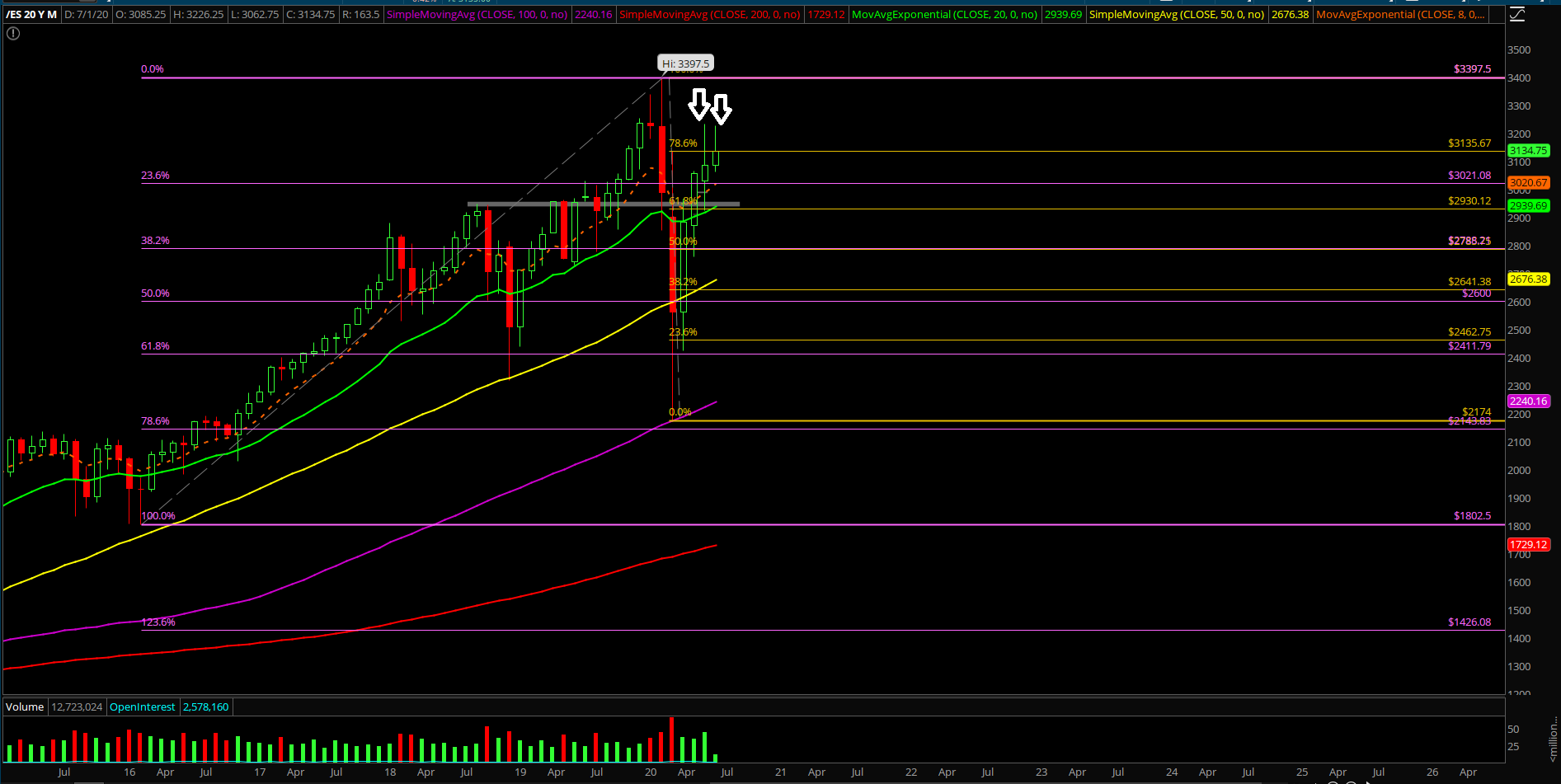
Task: Select the SimpleMovingAvg 50 study label
Action: click(x=1177, y=15)
